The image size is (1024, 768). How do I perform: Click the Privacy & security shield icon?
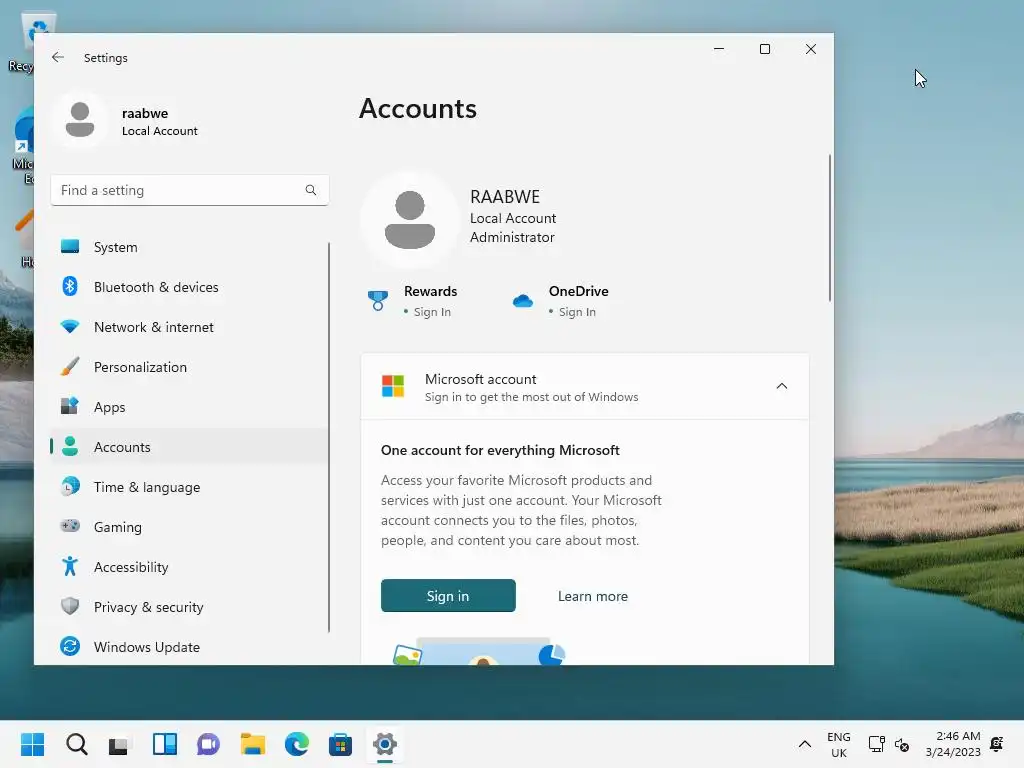pyautogui.click(x=70, y=606)
